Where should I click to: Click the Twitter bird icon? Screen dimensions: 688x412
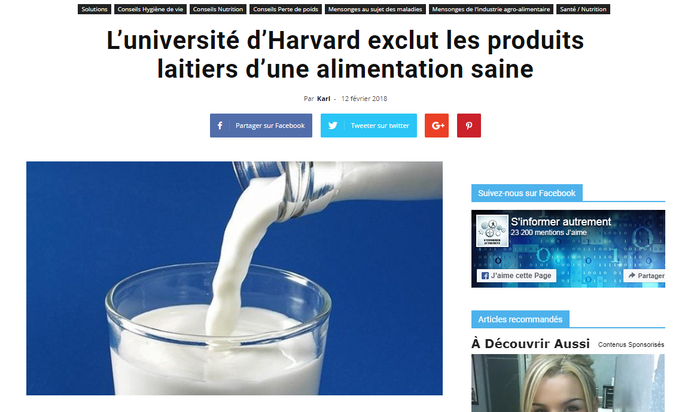[333, 125]
